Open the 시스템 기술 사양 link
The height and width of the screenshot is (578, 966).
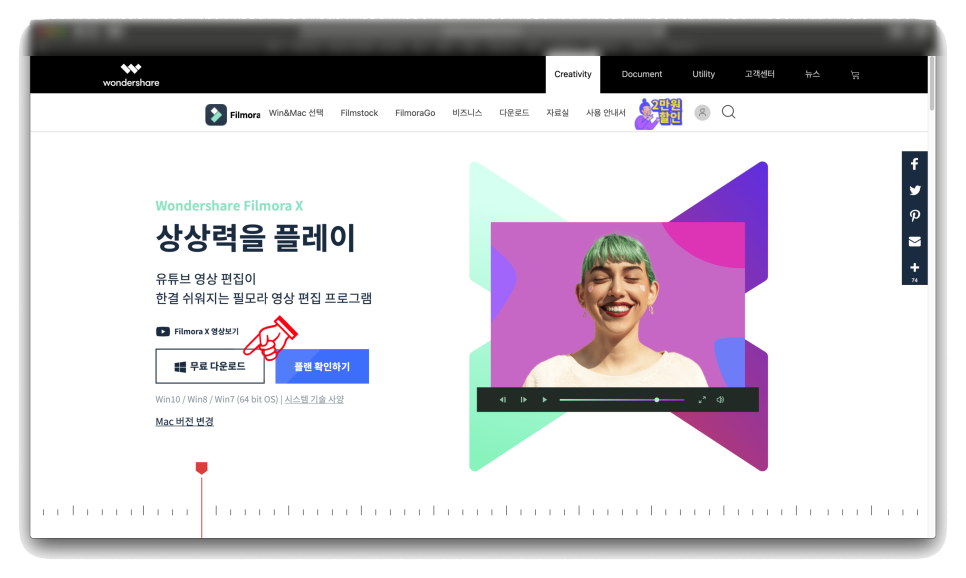pyautogui.click(x=314, y=399)
